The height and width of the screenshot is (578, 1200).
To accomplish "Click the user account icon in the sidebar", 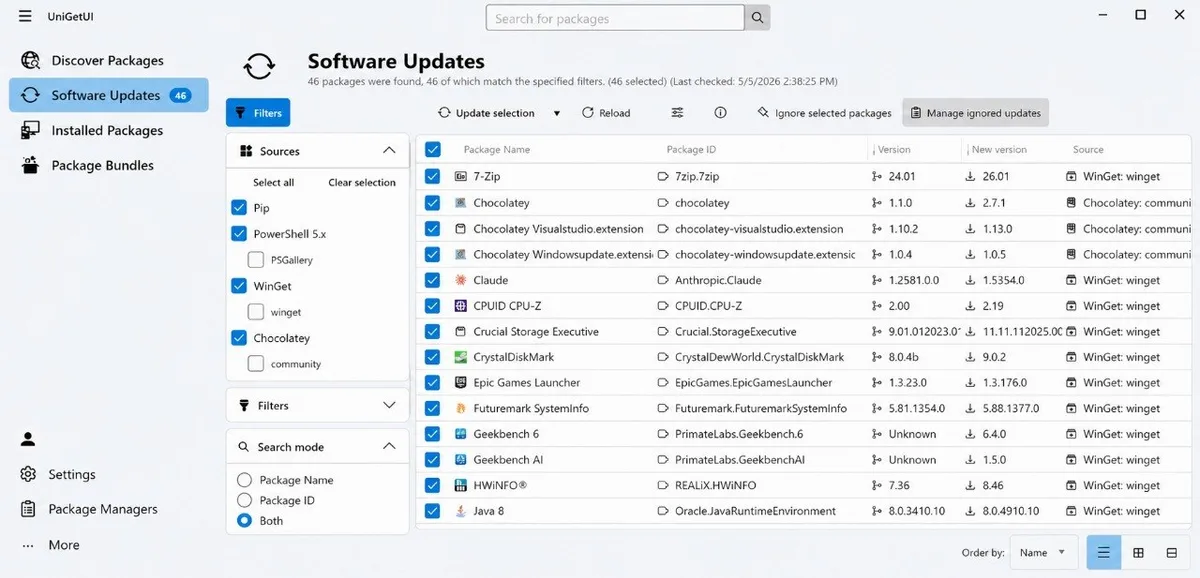I will 28,439.
